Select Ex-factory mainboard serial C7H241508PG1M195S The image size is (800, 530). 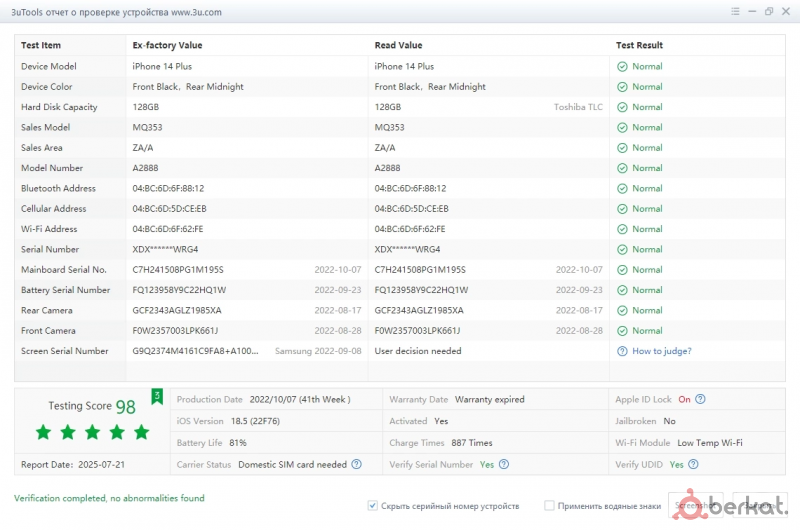pos(178,270)
